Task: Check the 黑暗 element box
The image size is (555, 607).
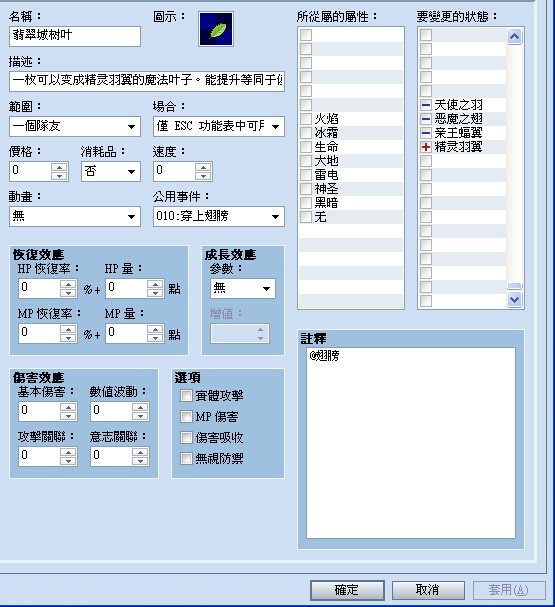Action: 306,203
